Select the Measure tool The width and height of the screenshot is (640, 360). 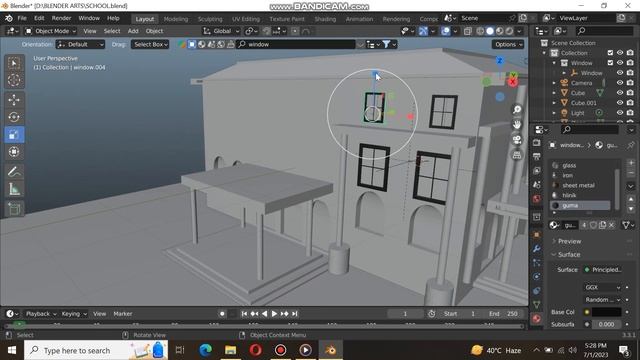[14, 189]
